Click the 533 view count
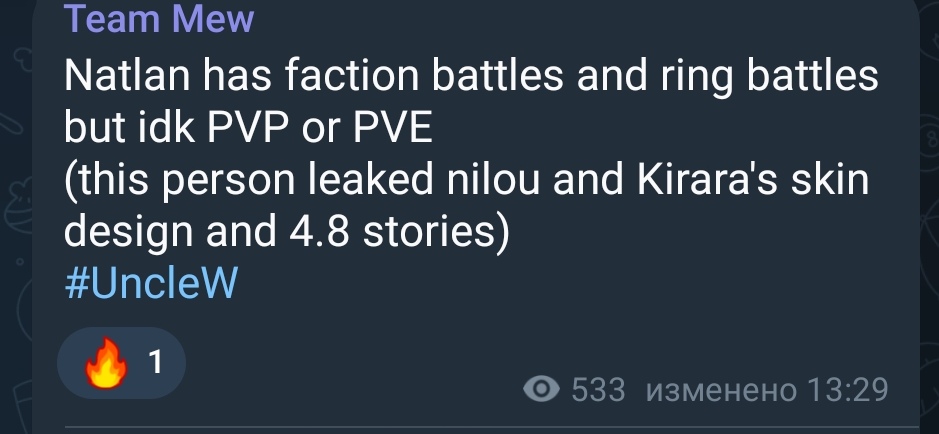This screenshot has width=939, height=434. click(598, 390)
